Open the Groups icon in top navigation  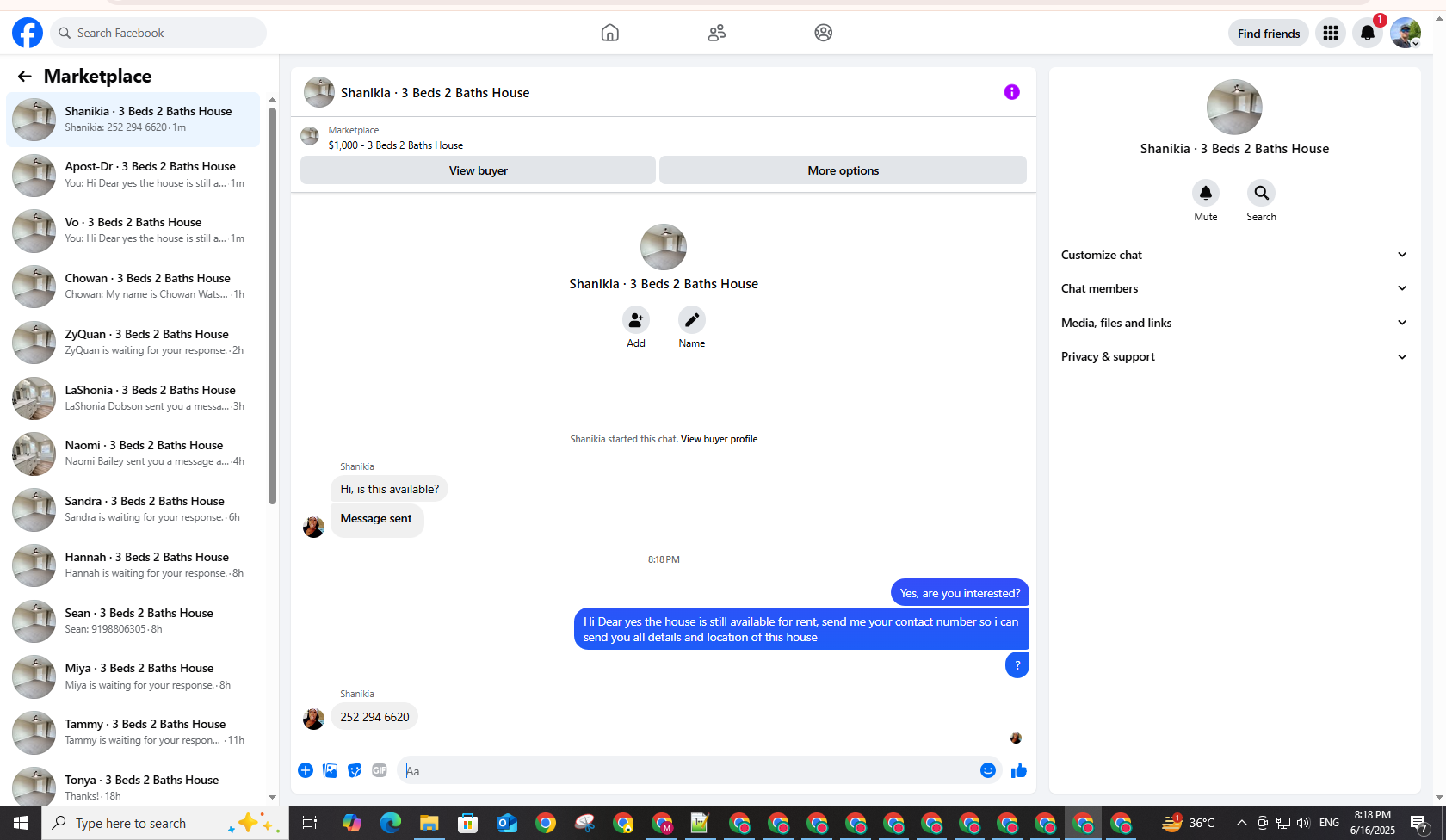click(x=824, y=33)
